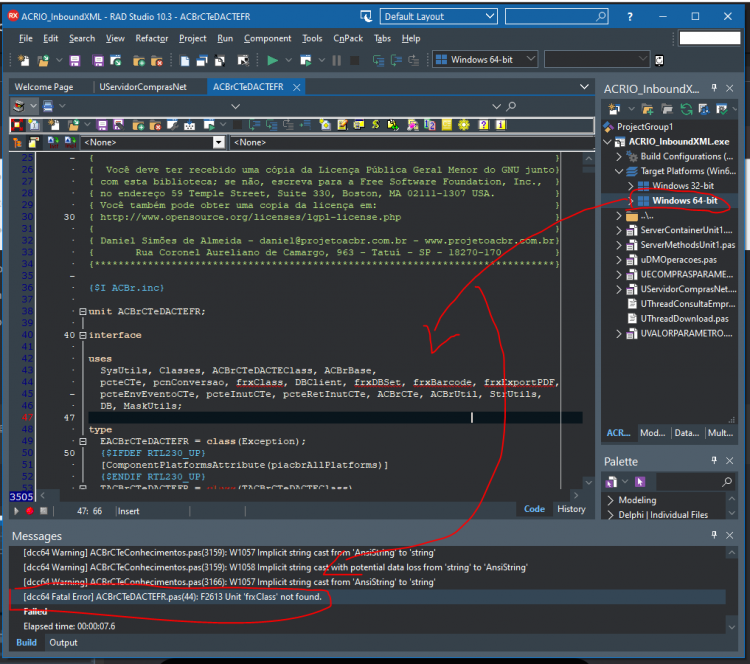The image size is (750, 664).
Task: Switch to the UServidorComprasNet tab
Action: (x=143, y=87)
